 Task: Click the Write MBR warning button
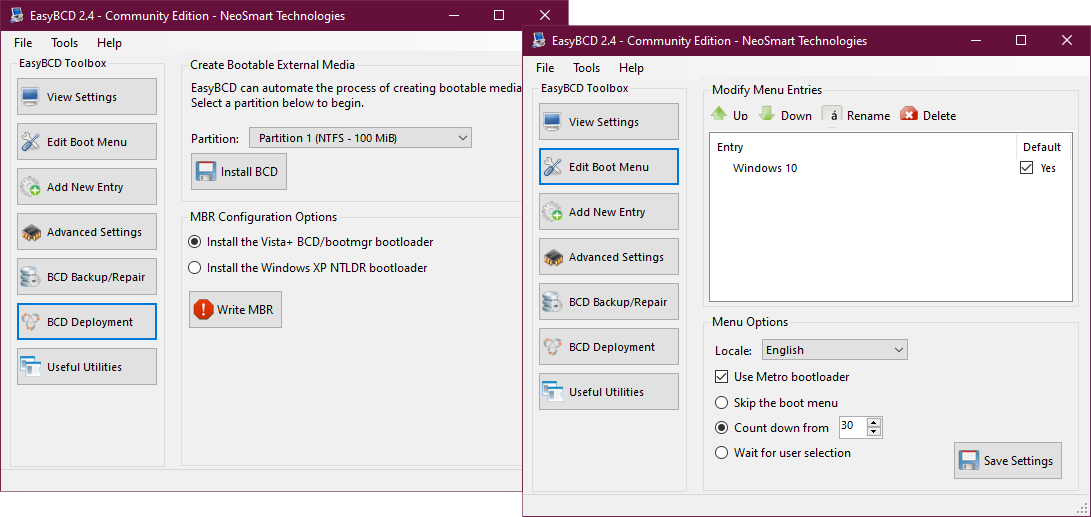coord(236,309)
